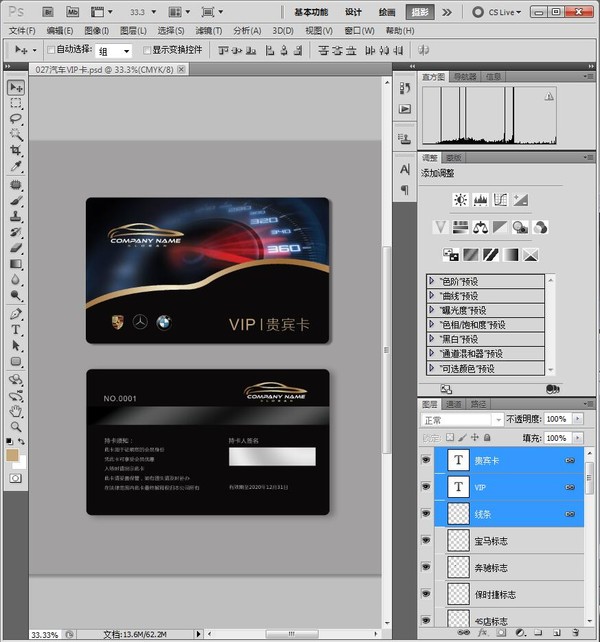Select the Eyedropper tool

(x=16, y=166)
